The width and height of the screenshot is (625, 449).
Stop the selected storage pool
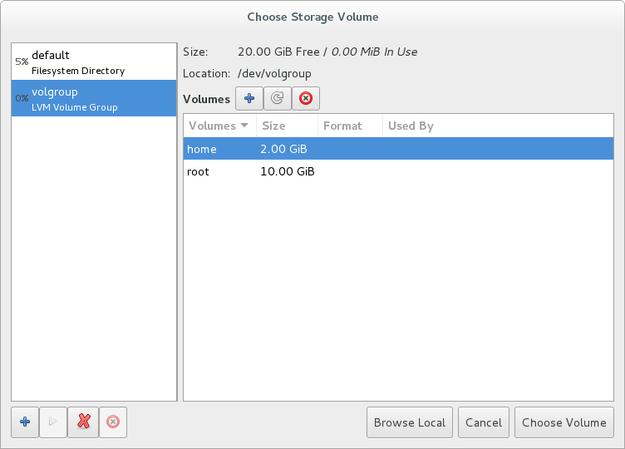pos(113,422)
